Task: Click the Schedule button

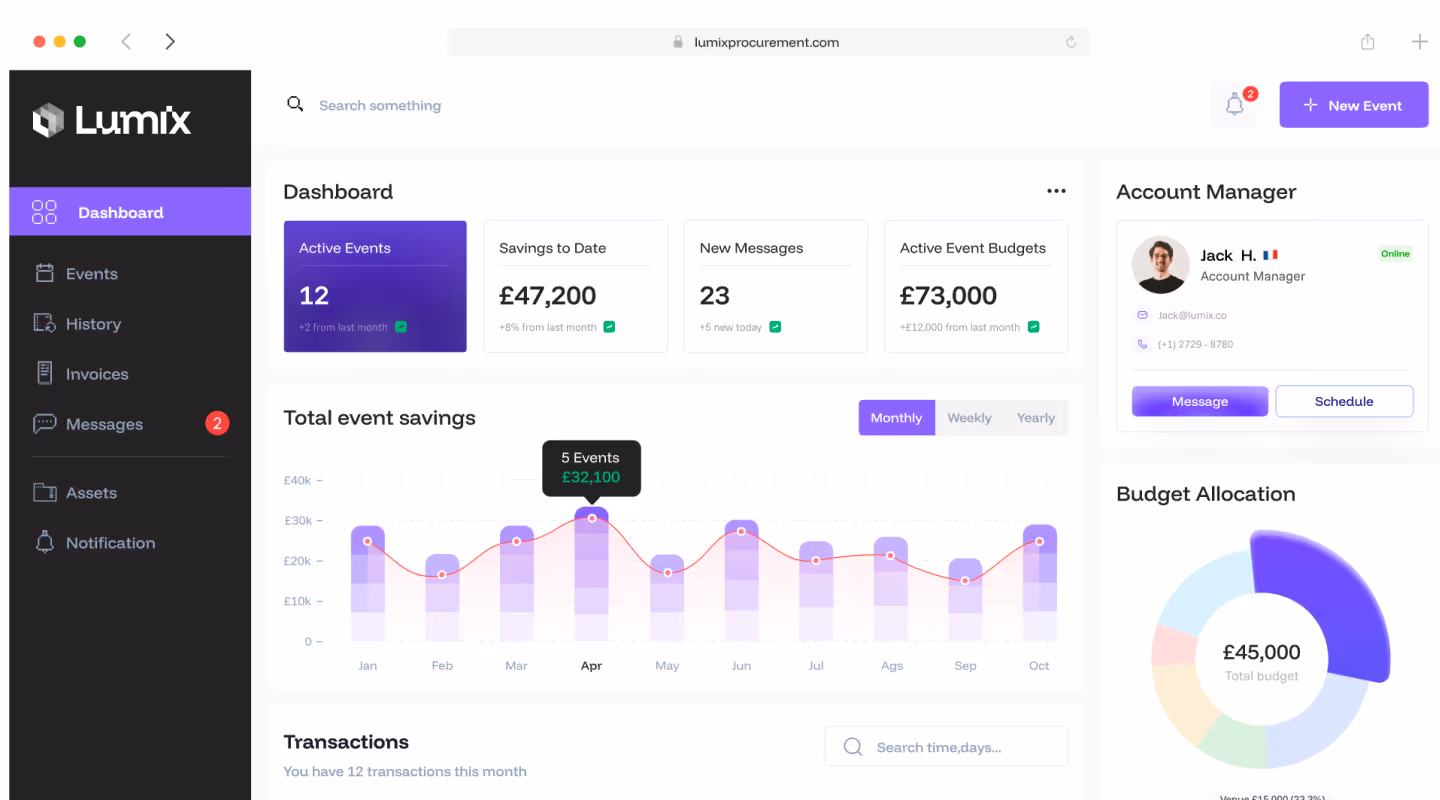Action: (x=1344, y=401)
